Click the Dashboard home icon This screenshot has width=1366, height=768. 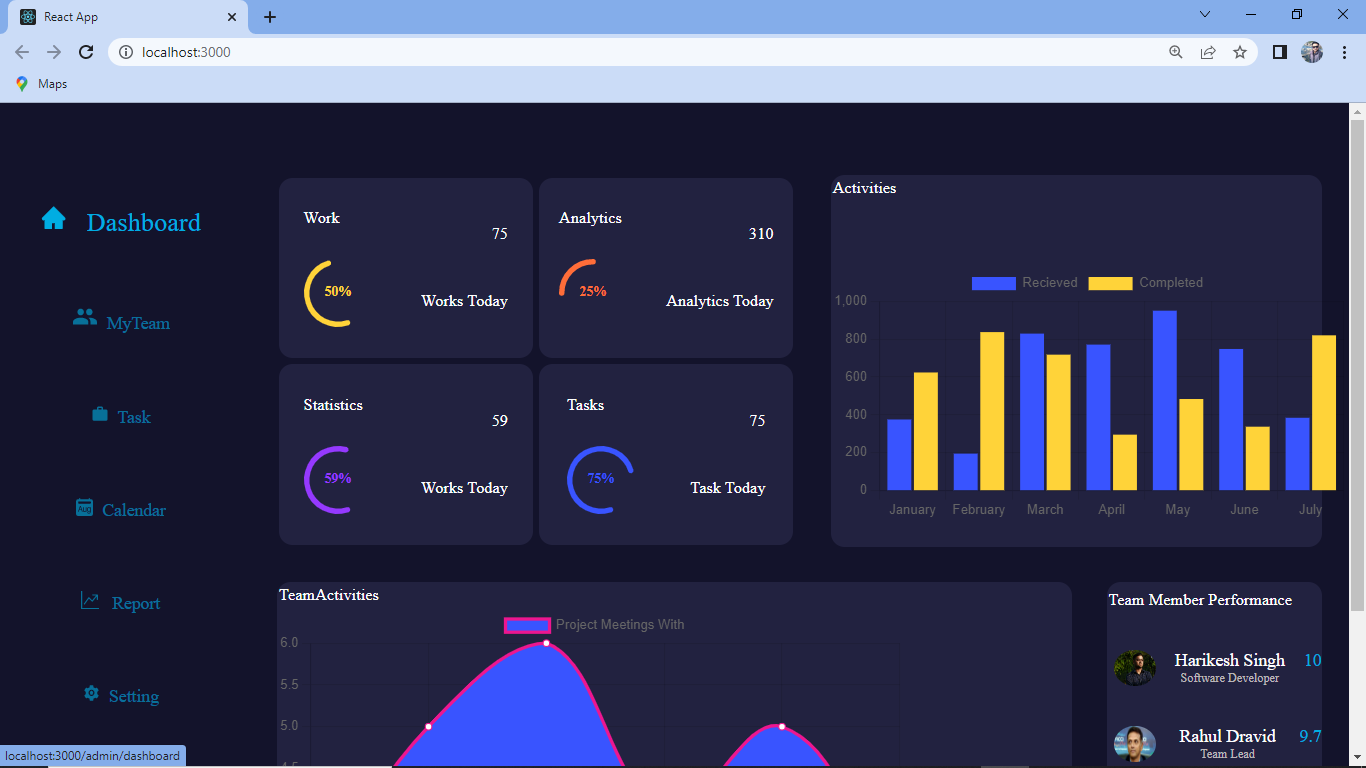click(x=54, y=218)
